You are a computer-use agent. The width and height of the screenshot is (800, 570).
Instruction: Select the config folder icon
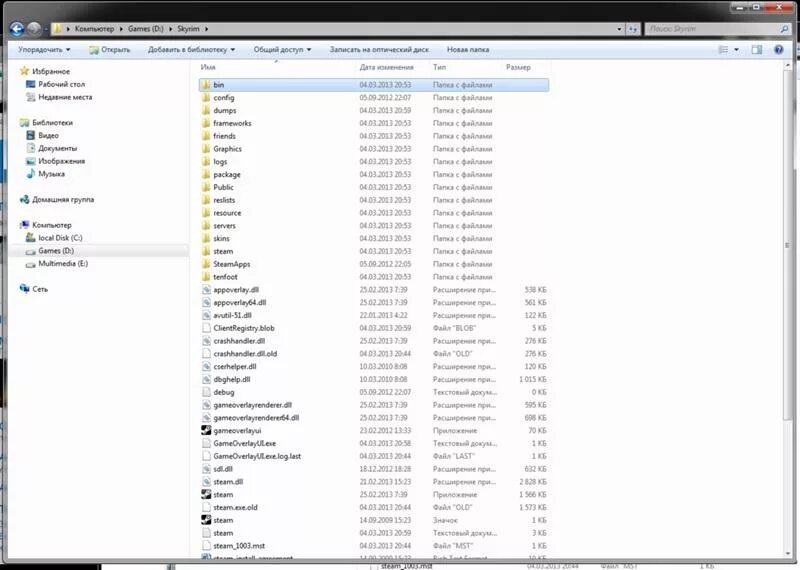(206, 97)
